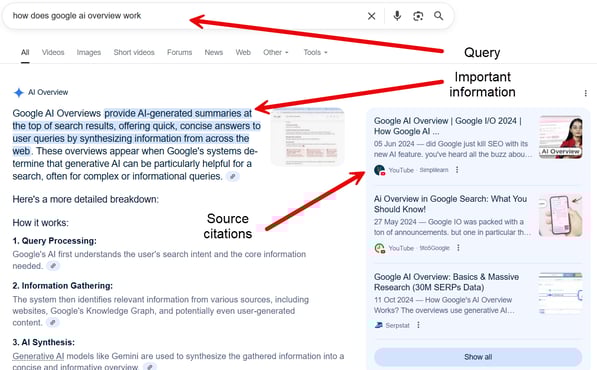This screenshot has width=597, height=370.
Task: Start voice search with the microphone icon
Action: point(397,16)
